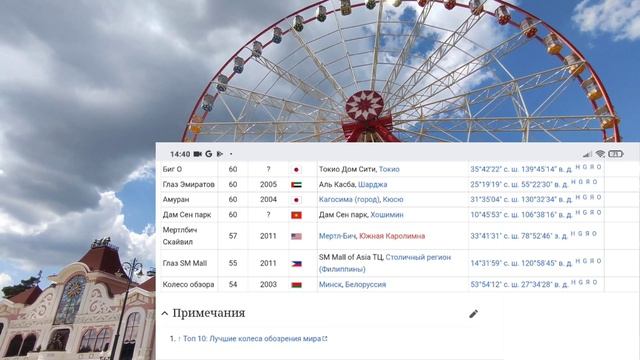This screenshot has height=360, width=640.
Task: Click the Belarus flag in Колесо обзора row
Action: (296, 285)
